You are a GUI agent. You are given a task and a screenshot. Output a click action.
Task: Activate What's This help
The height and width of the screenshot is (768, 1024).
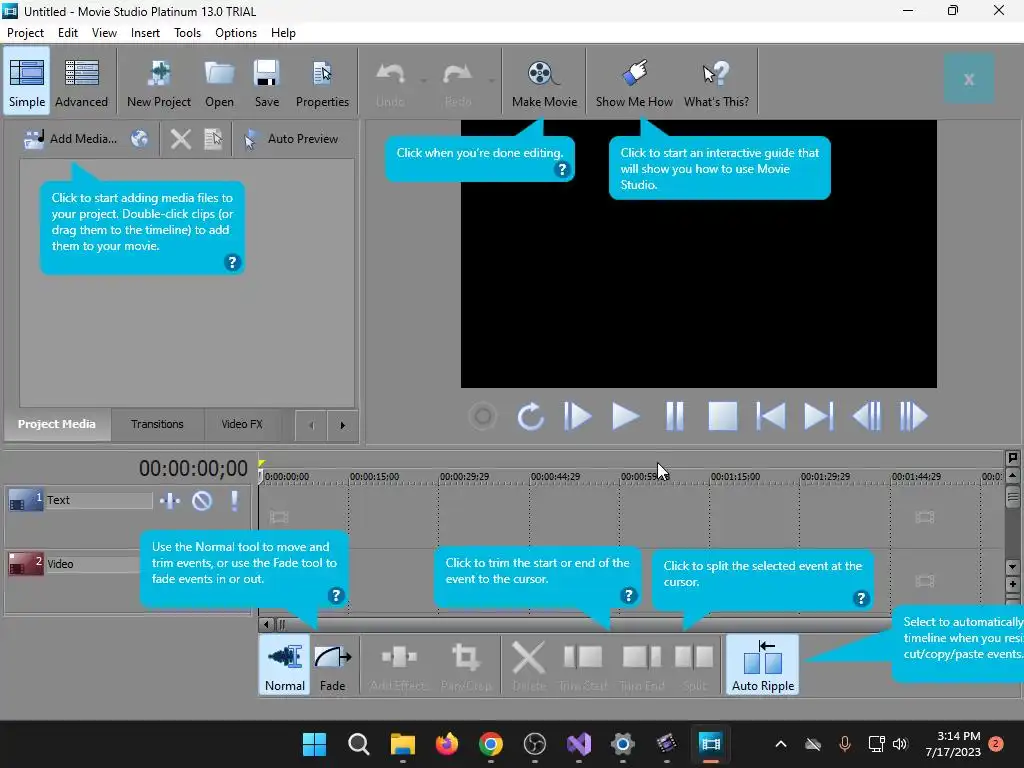point(716,82)
